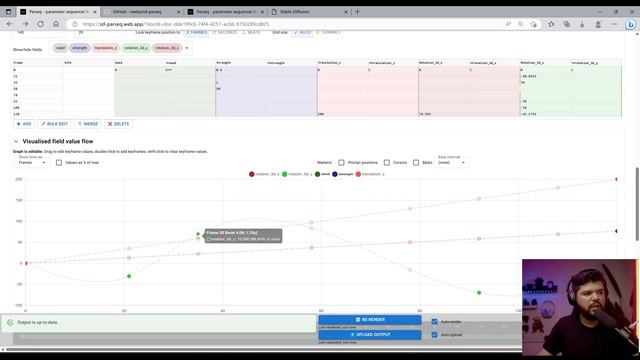Open browser settings and more menu
Screen dimensions: 640x360
coord(614,24)
